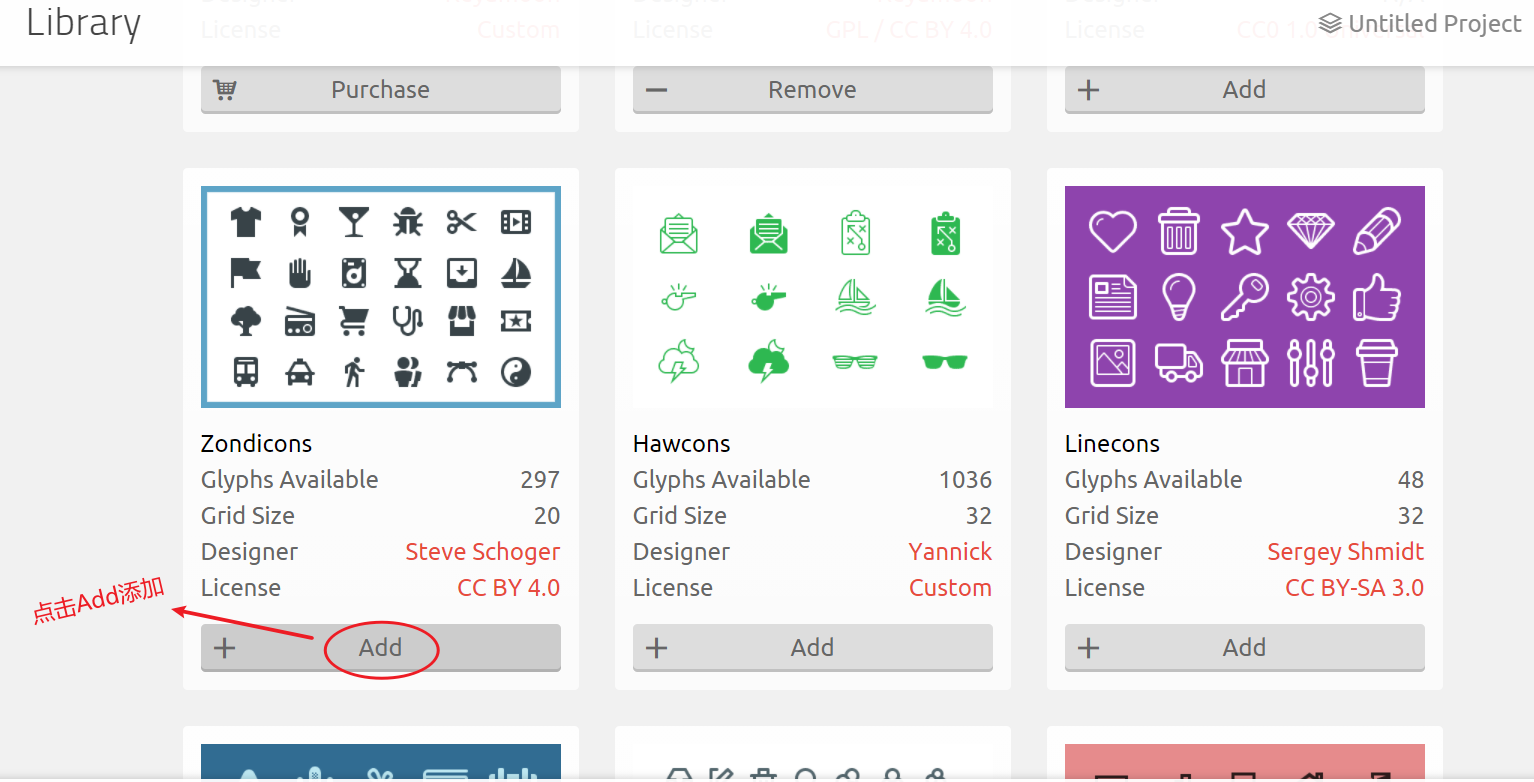Click the glyph count 1036
Screen dimensions: 1534x782
[966, 480]
